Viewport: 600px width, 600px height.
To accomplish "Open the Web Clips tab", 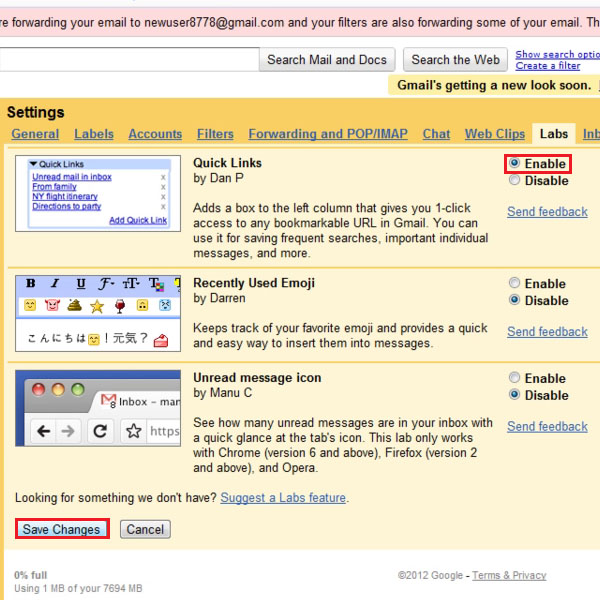I will 495,134.
